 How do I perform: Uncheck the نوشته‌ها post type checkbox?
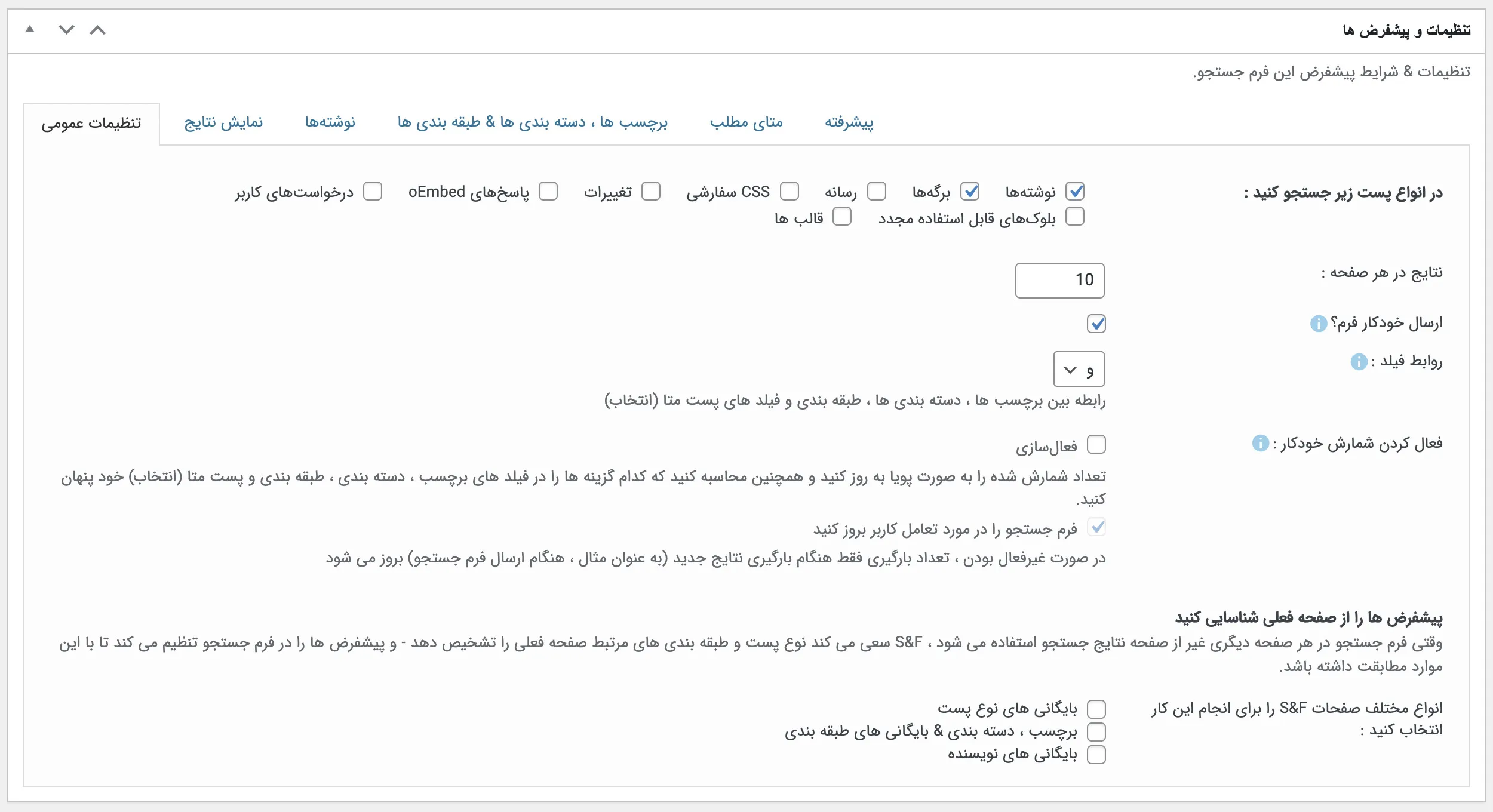tap(1075, 192)
